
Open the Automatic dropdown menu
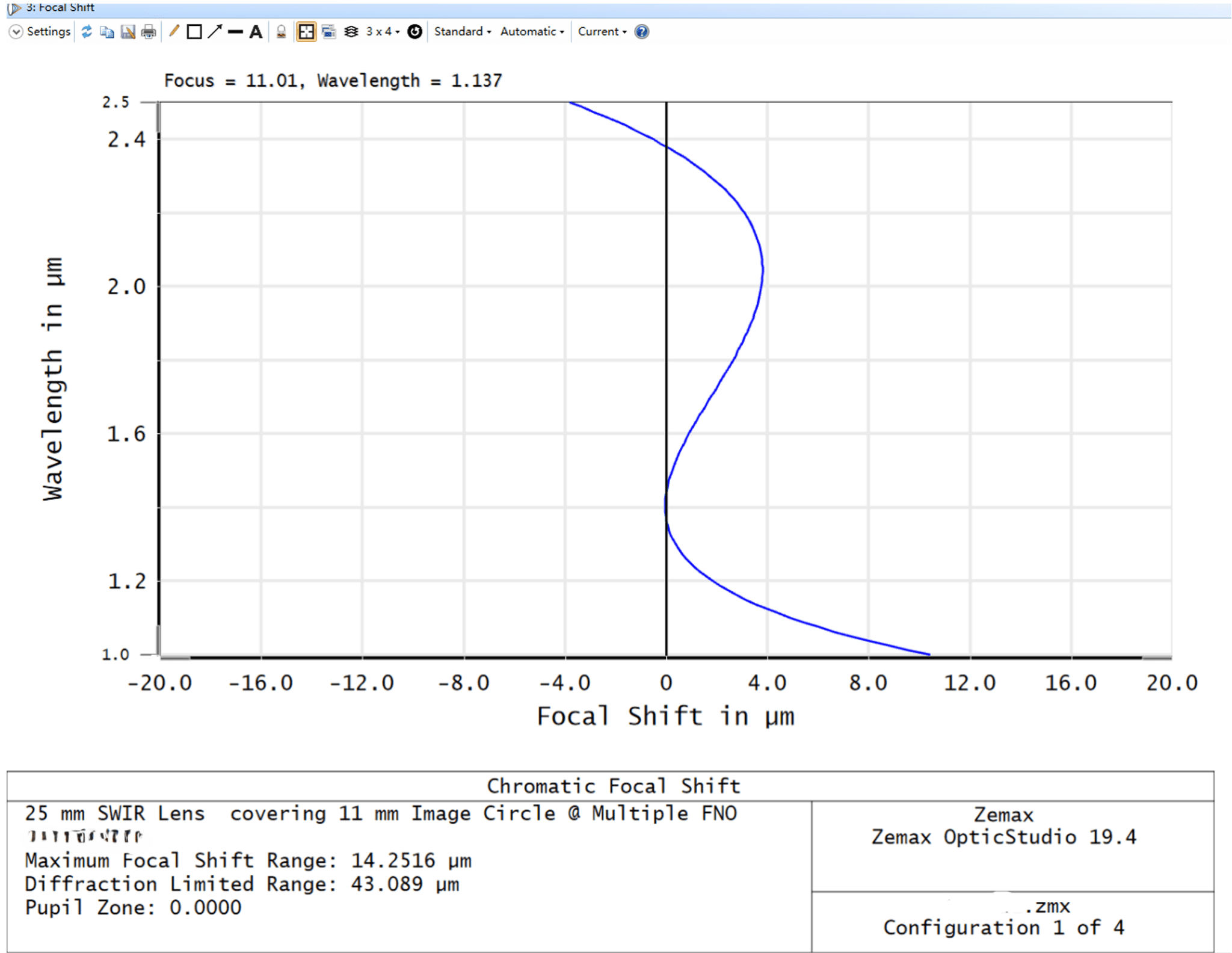point(532,32)
